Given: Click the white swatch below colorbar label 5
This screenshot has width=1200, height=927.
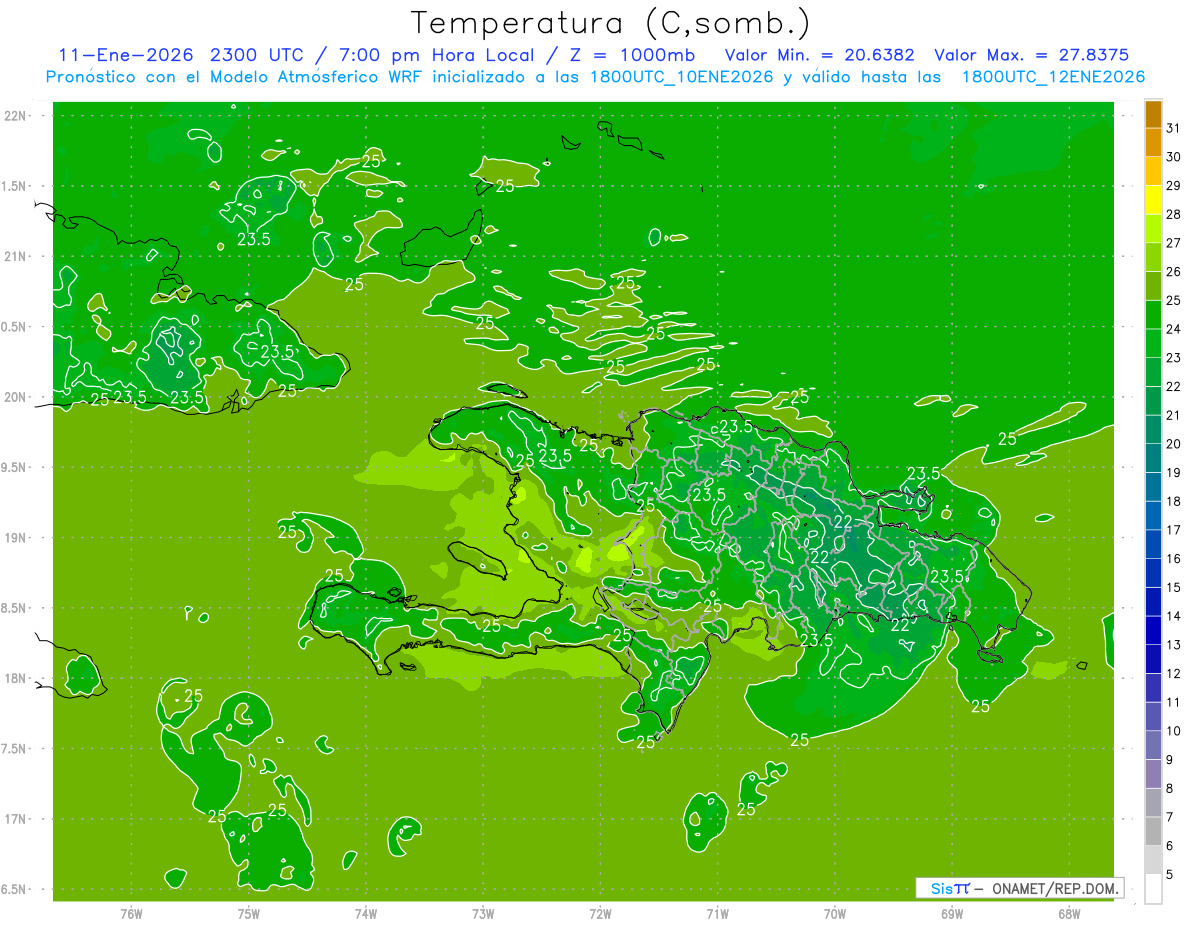Looking at the screenshot, I should (x=1153, y=889).
